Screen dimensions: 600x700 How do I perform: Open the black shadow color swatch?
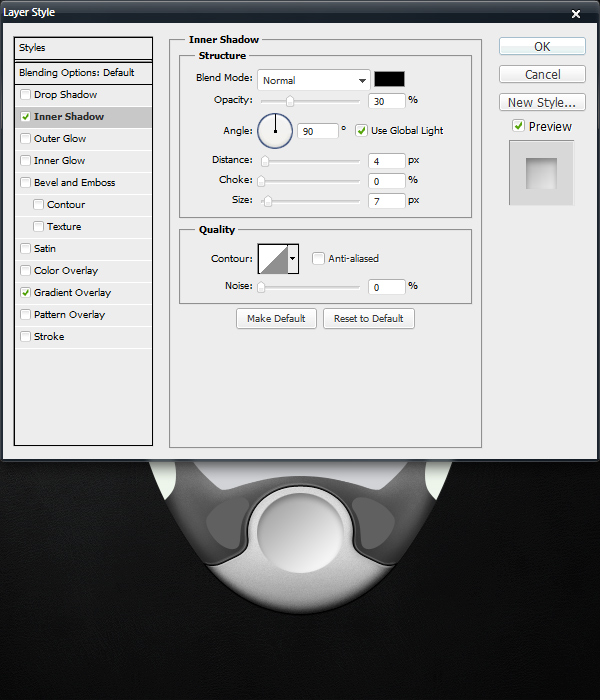[x=389, y=79]
